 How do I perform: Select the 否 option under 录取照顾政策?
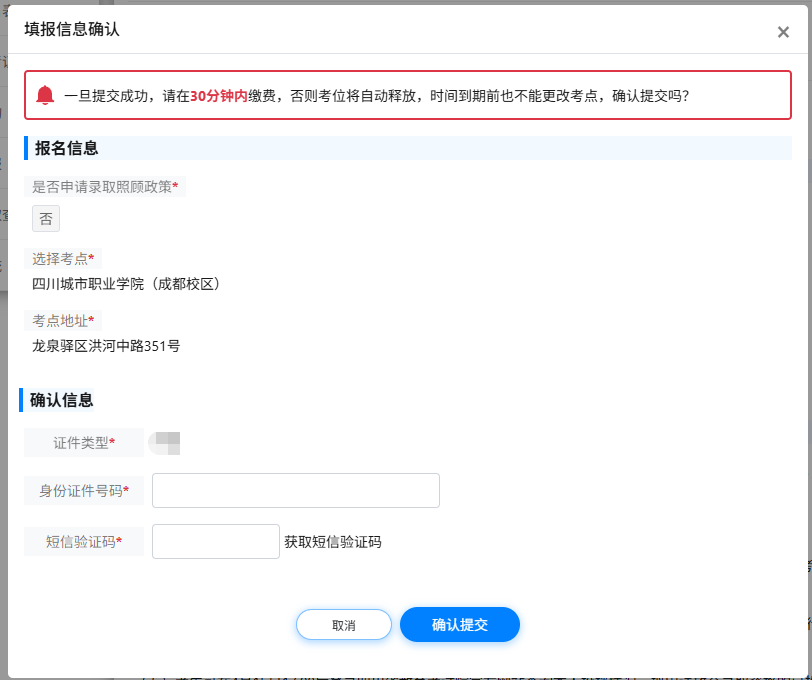click(45, 218)
